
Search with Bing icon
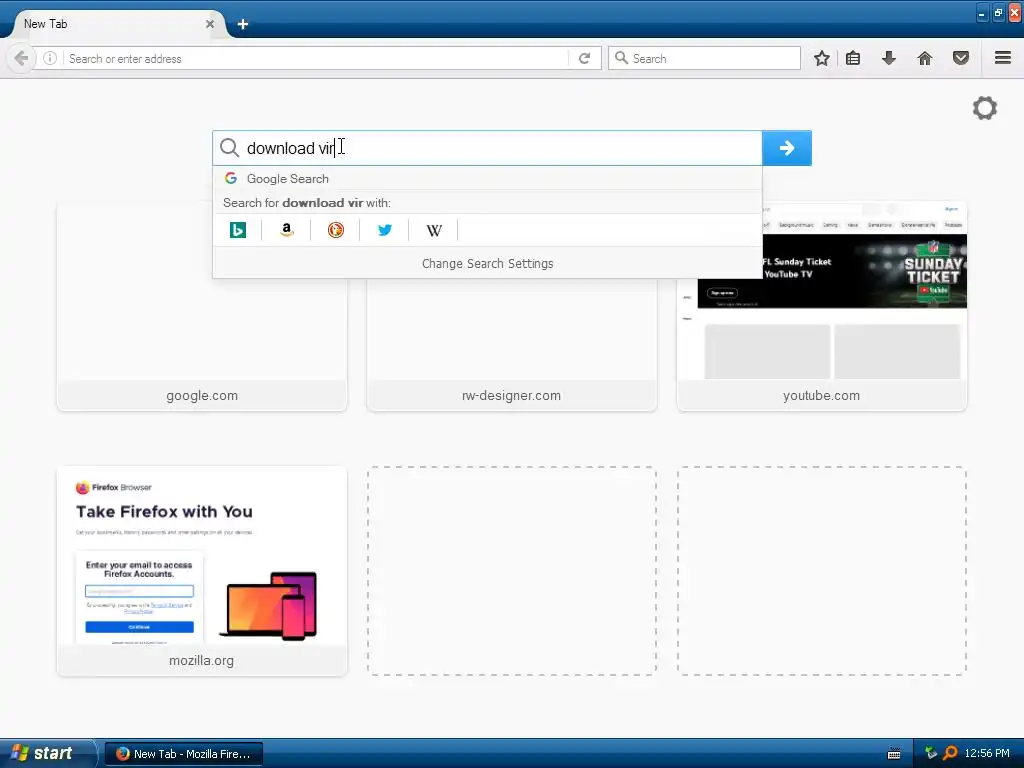[x=238, y=230]
